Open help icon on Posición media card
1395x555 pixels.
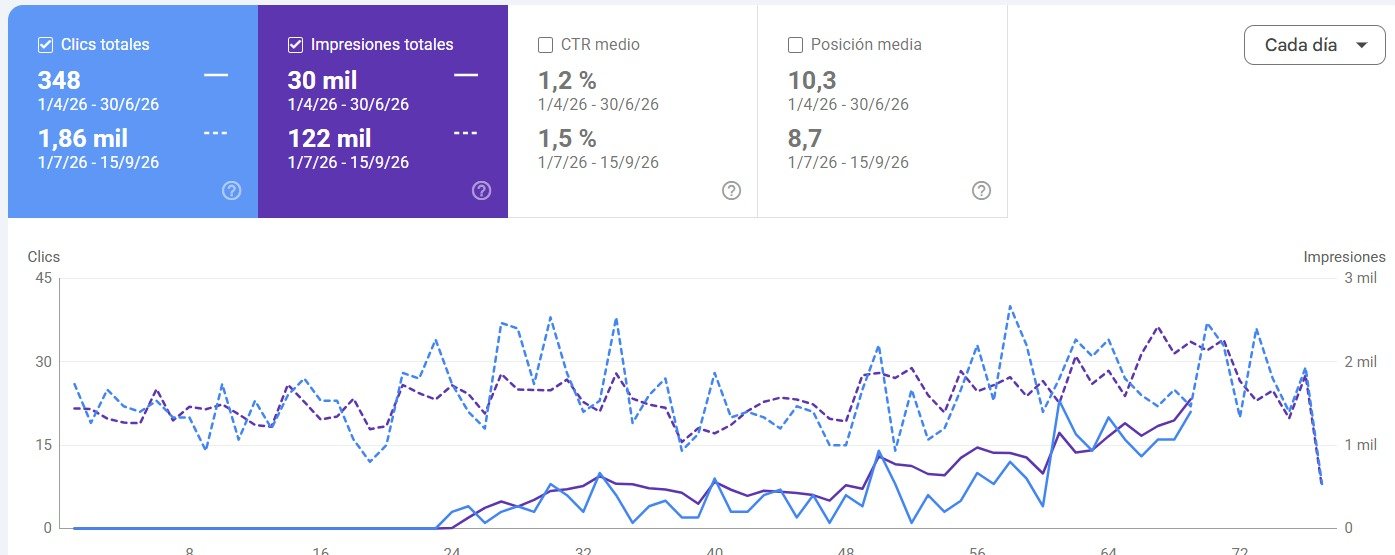tap(981, 190)
